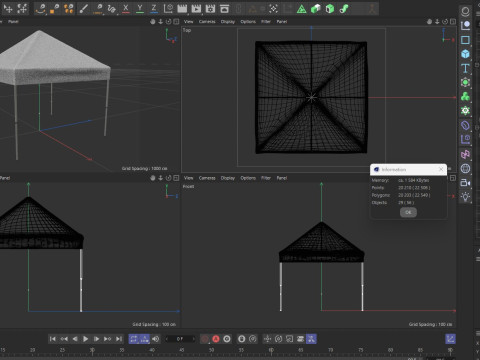The image size is (480, 360).
Task: Open the Filter menu in Top viewport
Action: [266, 22]
